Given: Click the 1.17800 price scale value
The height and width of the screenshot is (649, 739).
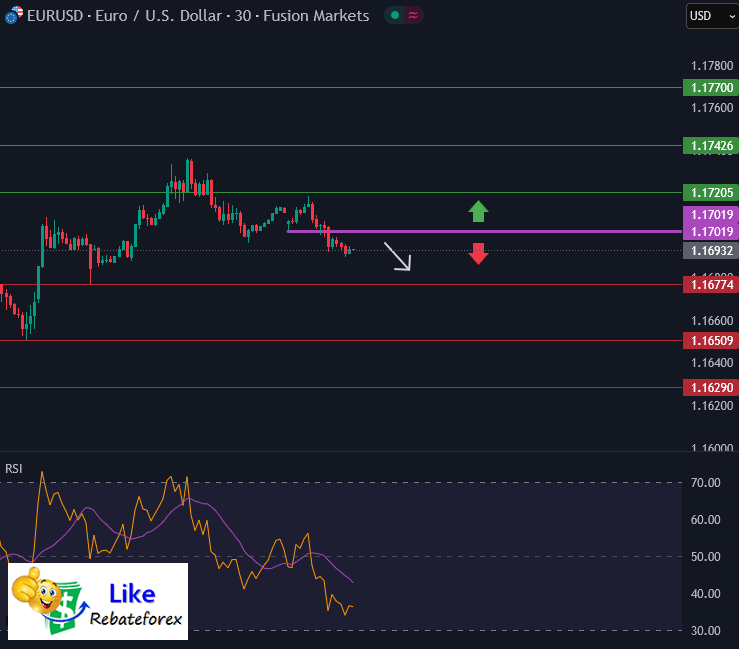Looking at the screenshot, I should 712,66.
